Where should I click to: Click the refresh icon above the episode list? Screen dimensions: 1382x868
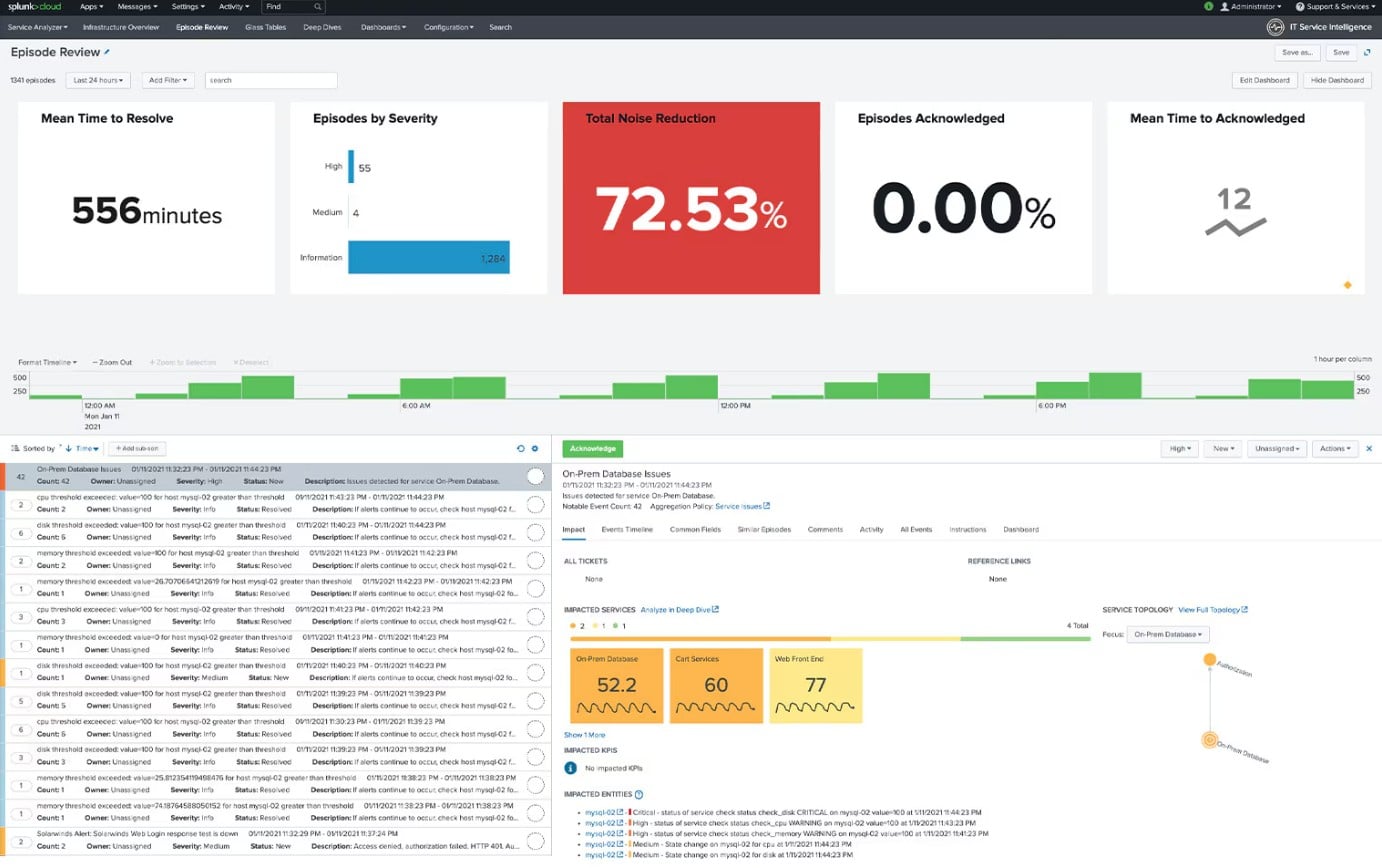520,448
